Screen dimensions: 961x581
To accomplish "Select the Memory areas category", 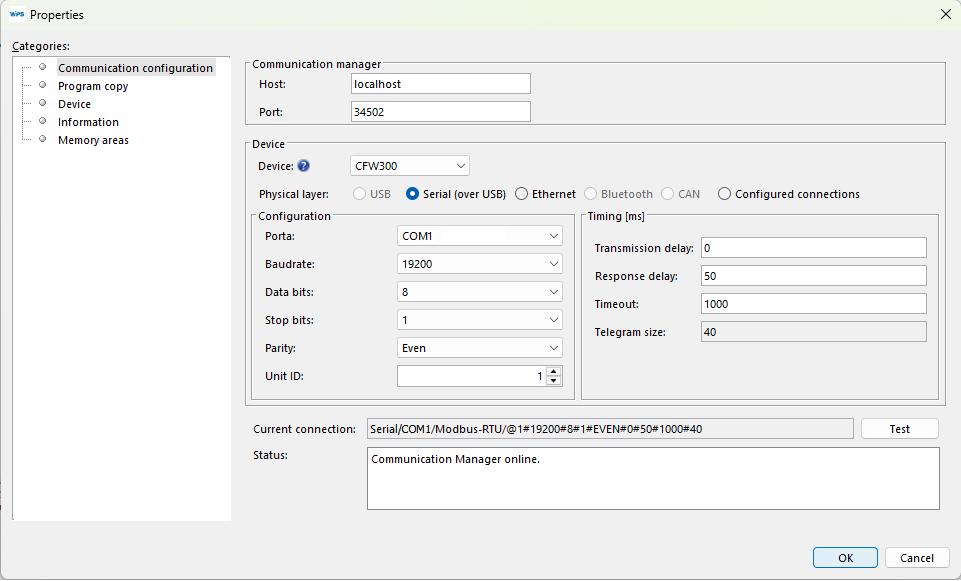I will tap(93, 140).
